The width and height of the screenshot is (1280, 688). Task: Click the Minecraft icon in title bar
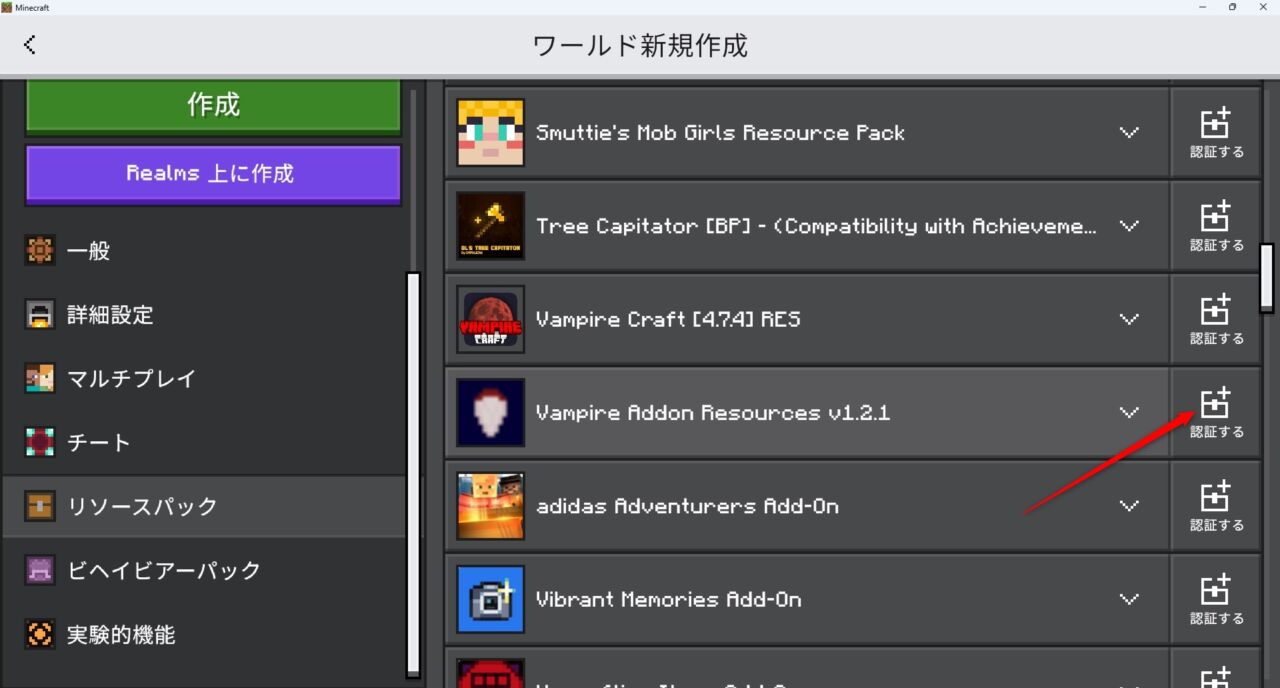click(x=7, y=7)
